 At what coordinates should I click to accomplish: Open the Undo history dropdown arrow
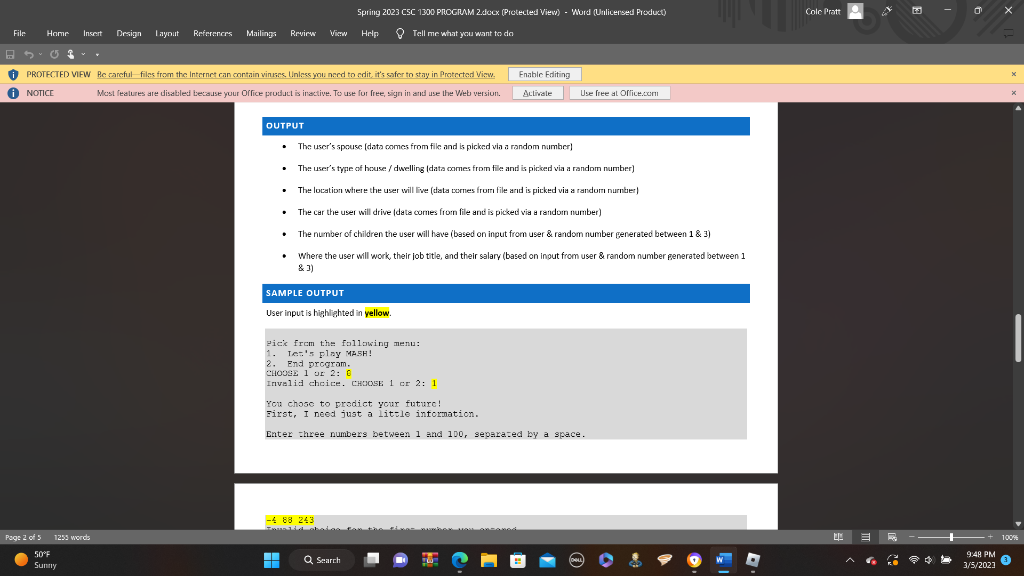[40, 54]
